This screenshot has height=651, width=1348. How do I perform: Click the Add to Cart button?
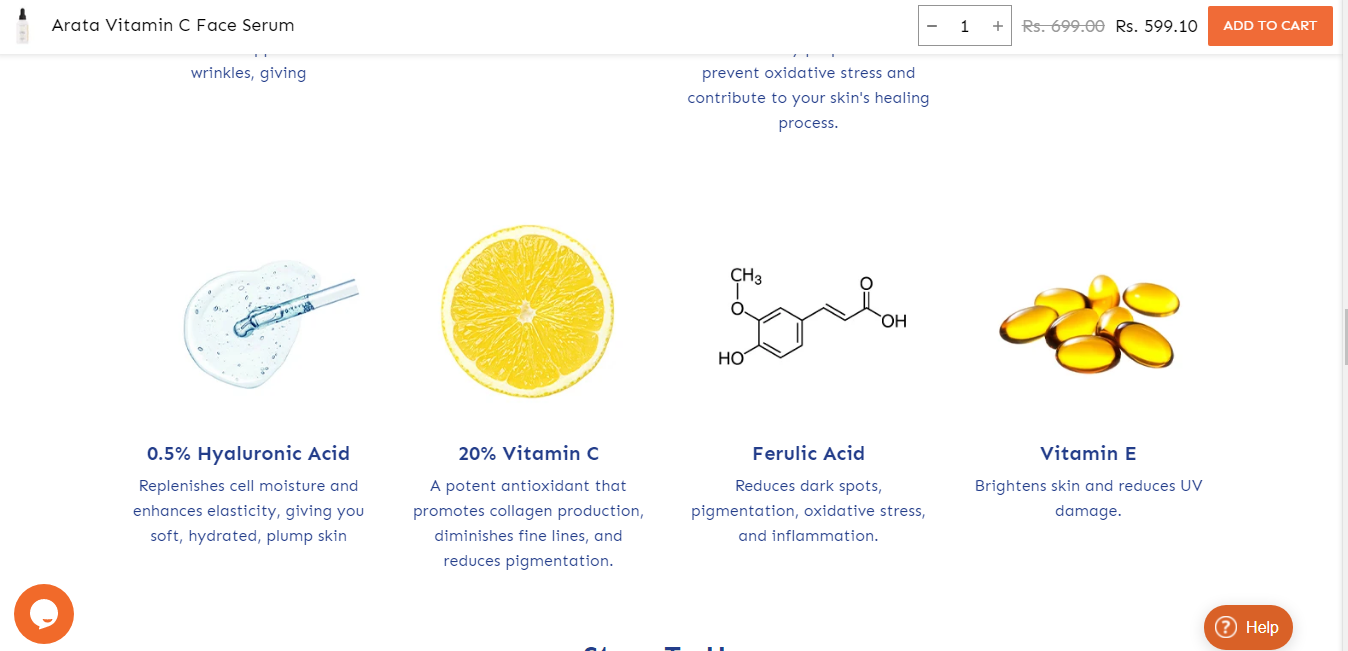click(x=1270, y=26)
